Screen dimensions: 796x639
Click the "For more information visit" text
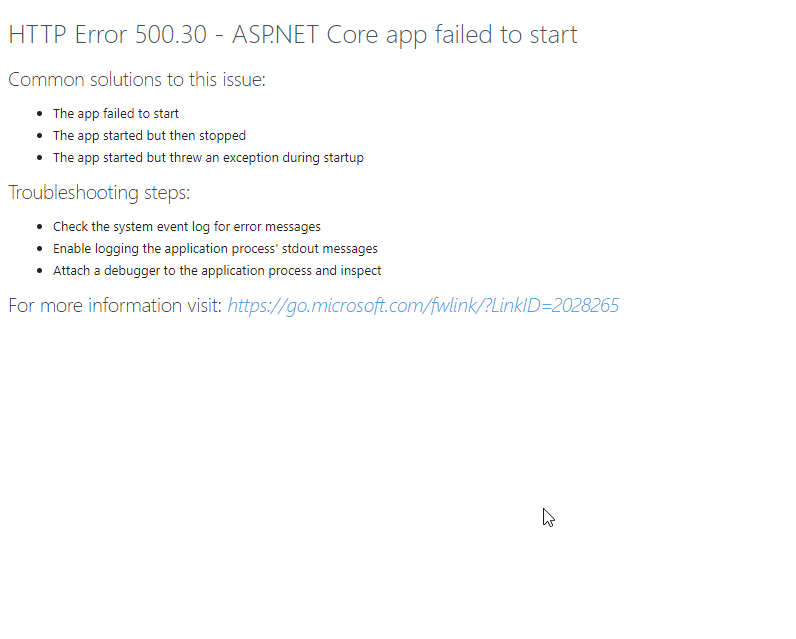(x=115, y=306)
